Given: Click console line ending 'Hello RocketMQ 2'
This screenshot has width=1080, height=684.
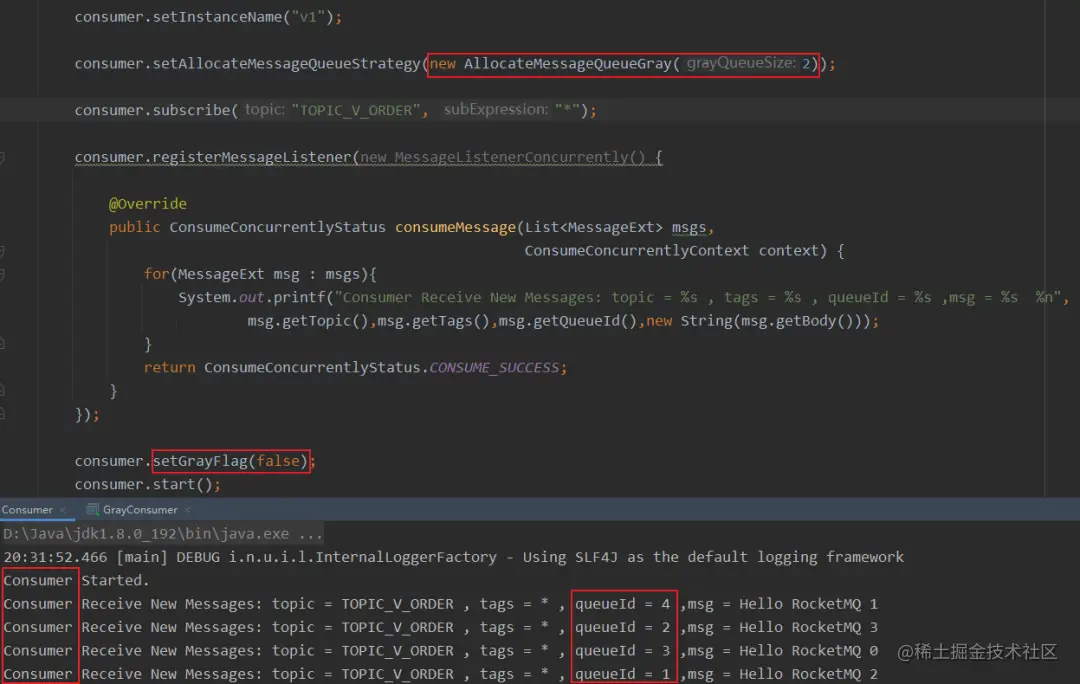Looking at the screenshot, I should click(441, 674).
